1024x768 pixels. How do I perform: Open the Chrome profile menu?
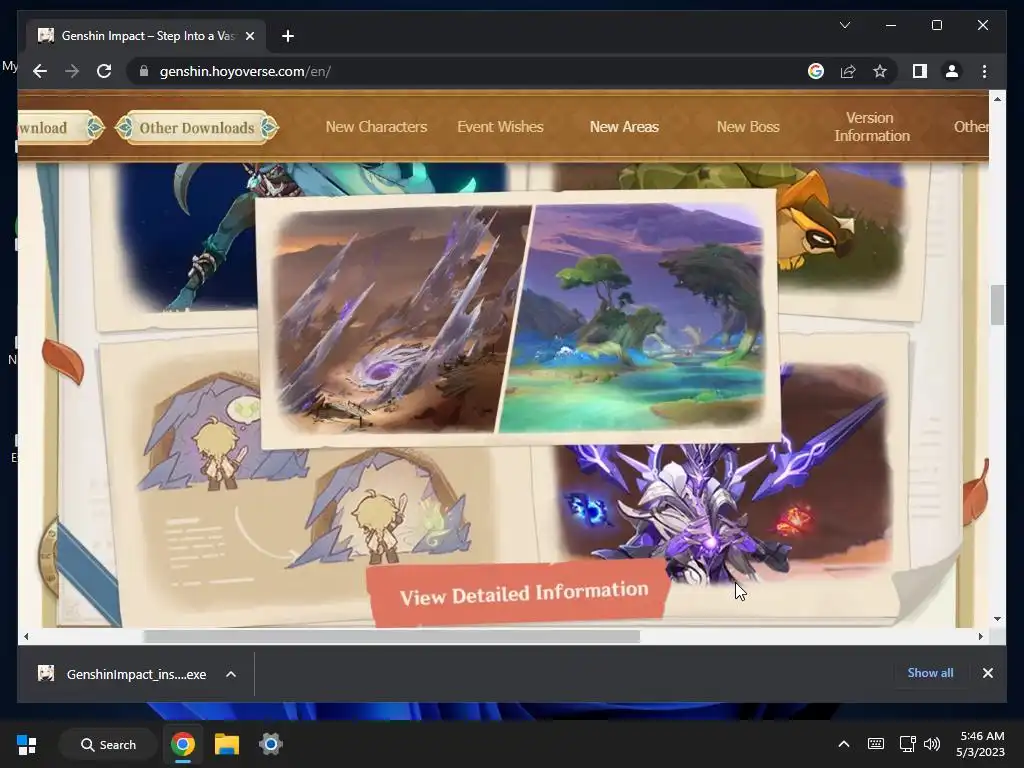(x=952, y=71)
